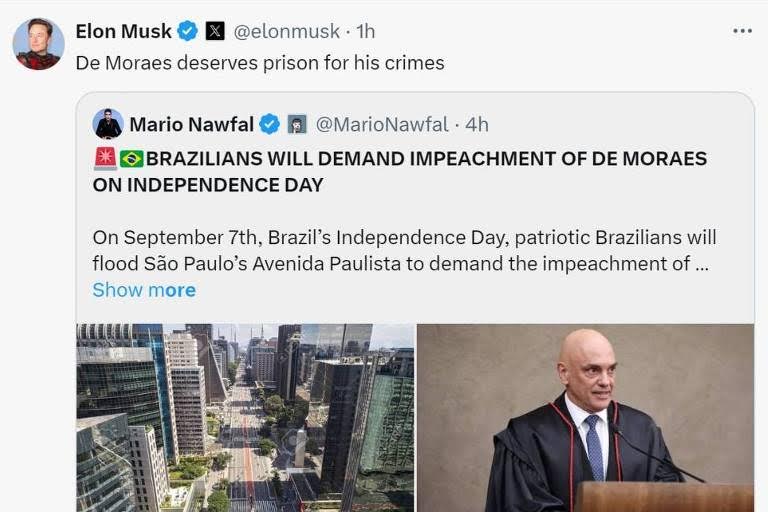Expand quoted post with Show more
The width and height of the screenshot is (768, 512).
point(144,290)
